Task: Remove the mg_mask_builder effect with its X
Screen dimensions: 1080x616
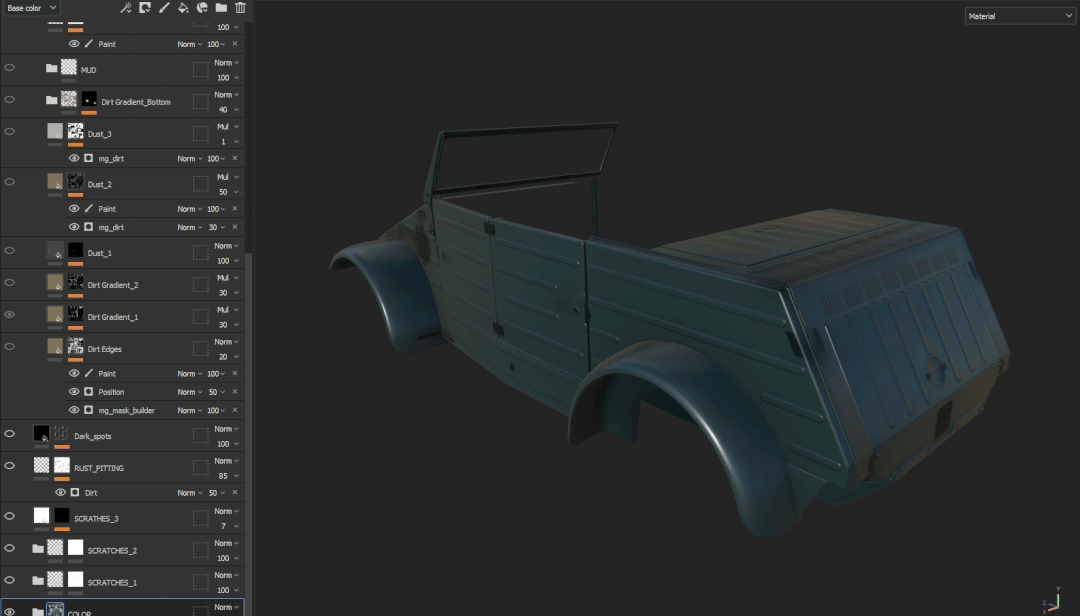Action: pyautogui.click(x=235, y=410)
